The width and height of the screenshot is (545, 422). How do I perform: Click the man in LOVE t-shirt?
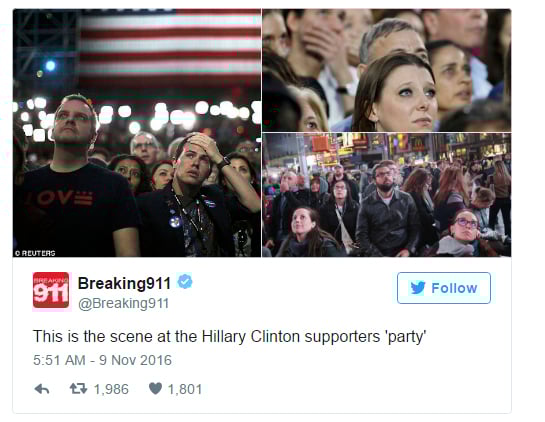pos(75,176)
